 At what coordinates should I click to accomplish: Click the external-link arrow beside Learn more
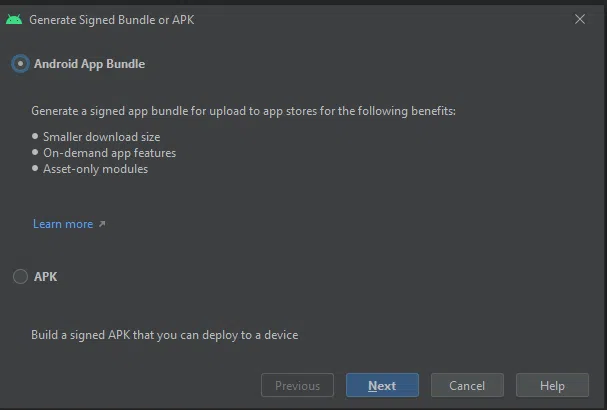[x=102, y=224]
